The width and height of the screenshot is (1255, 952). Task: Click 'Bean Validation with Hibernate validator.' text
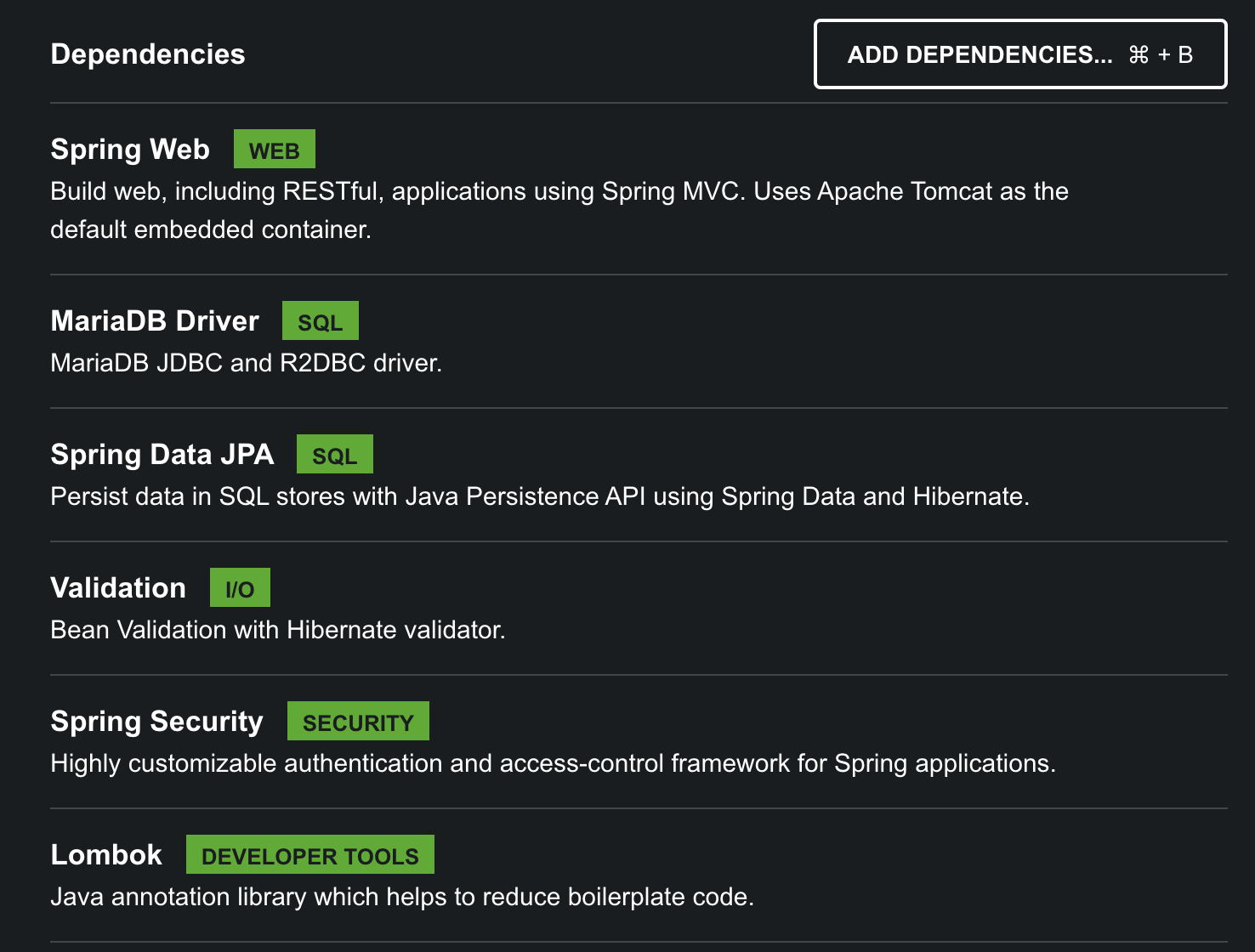pos(278,630)
